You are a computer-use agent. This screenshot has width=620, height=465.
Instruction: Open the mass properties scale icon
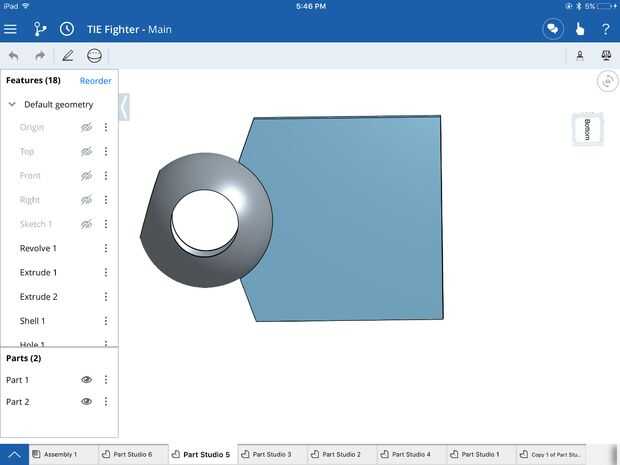pyautogui.click(x=606, y=55)
